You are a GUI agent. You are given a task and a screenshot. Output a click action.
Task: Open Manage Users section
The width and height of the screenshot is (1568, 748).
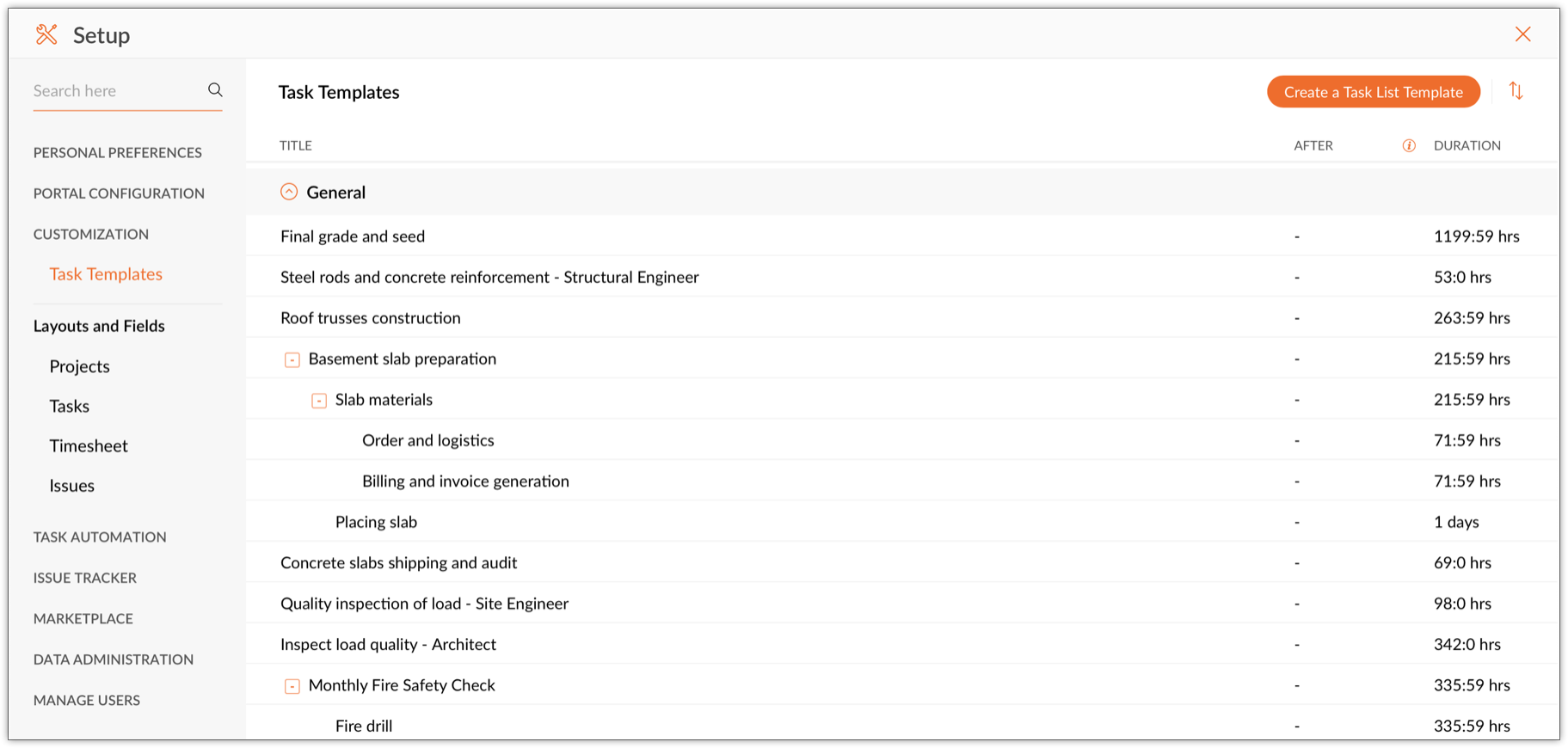(87, 701)
